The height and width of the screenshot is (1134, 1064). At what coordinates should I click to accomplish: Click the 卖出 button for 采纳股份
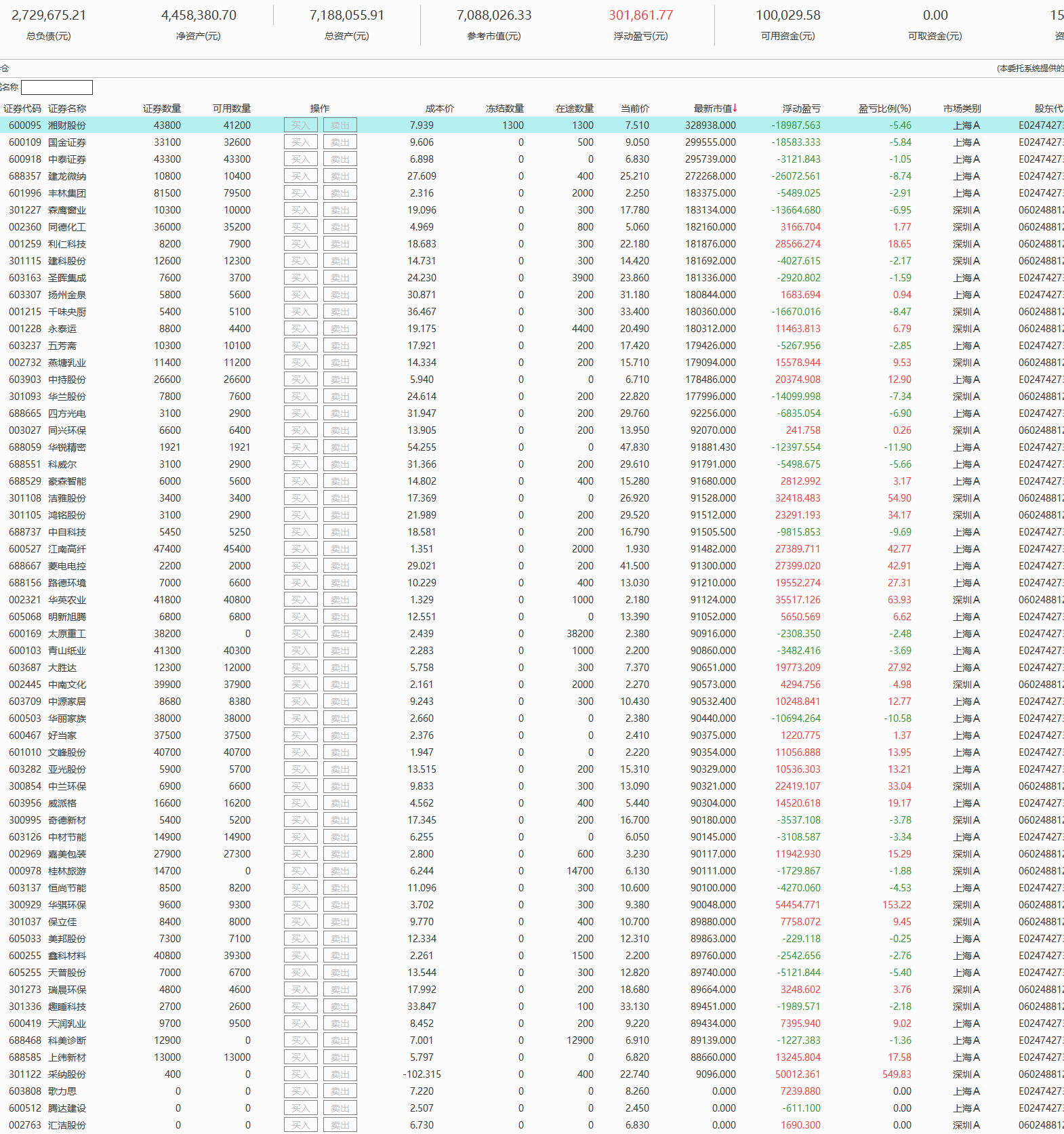[x=340, y=1074]
